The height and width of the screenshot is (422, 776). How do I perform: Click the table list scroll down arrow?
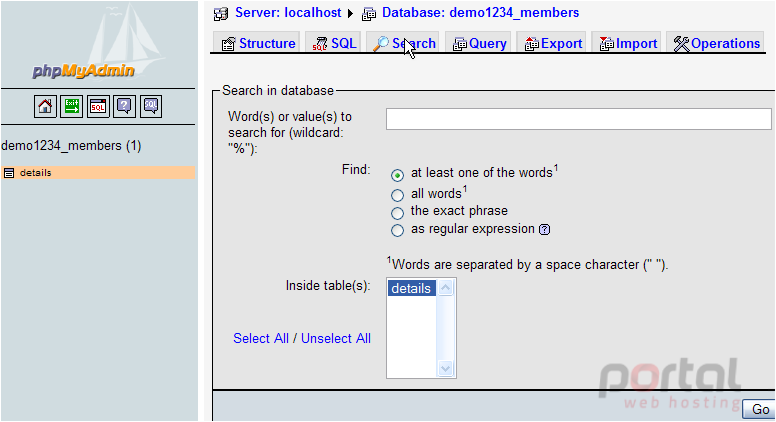coord(445,368)
